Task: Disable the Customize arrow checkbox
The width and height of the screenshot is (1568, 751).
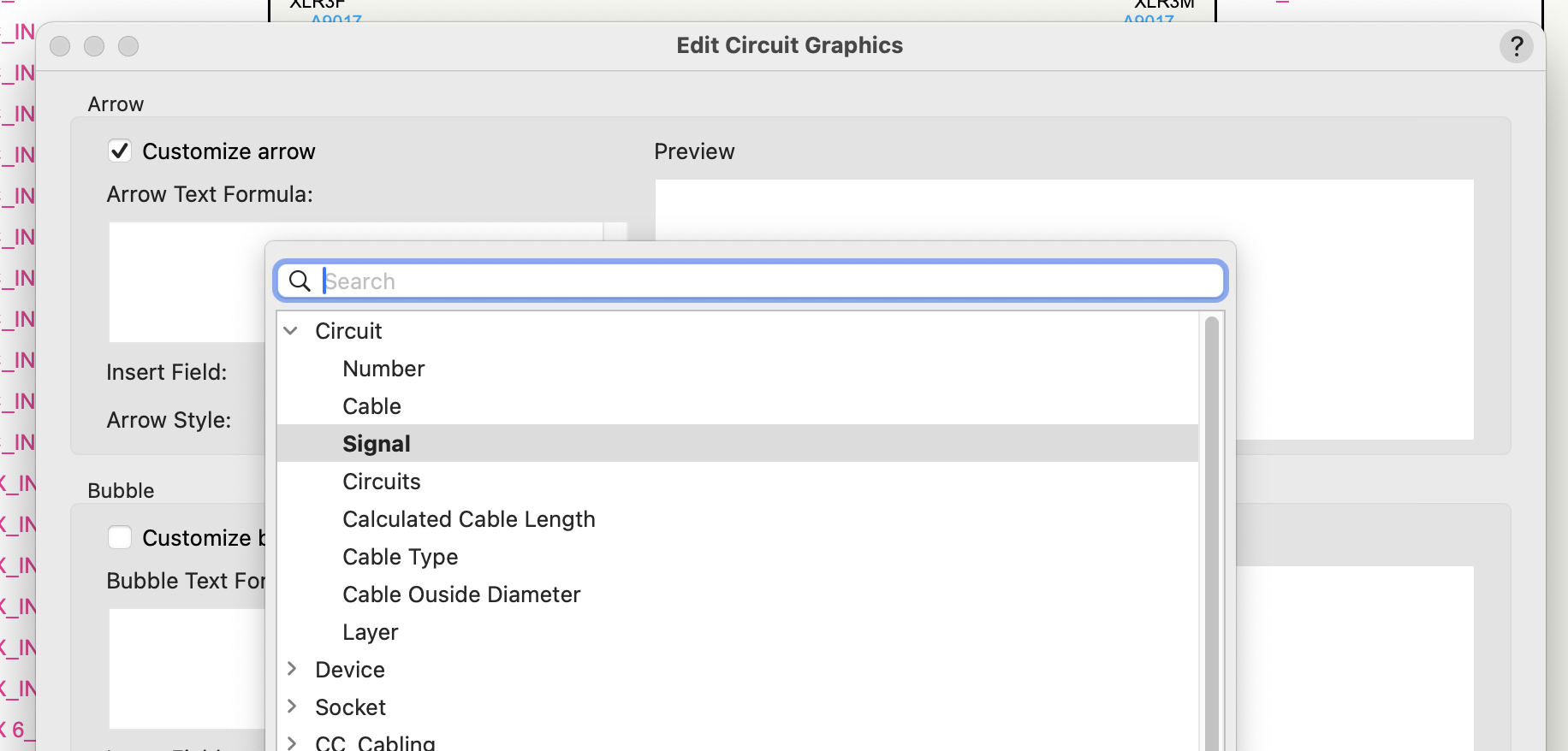Action: pyautogui.click(x=120, y=151)
